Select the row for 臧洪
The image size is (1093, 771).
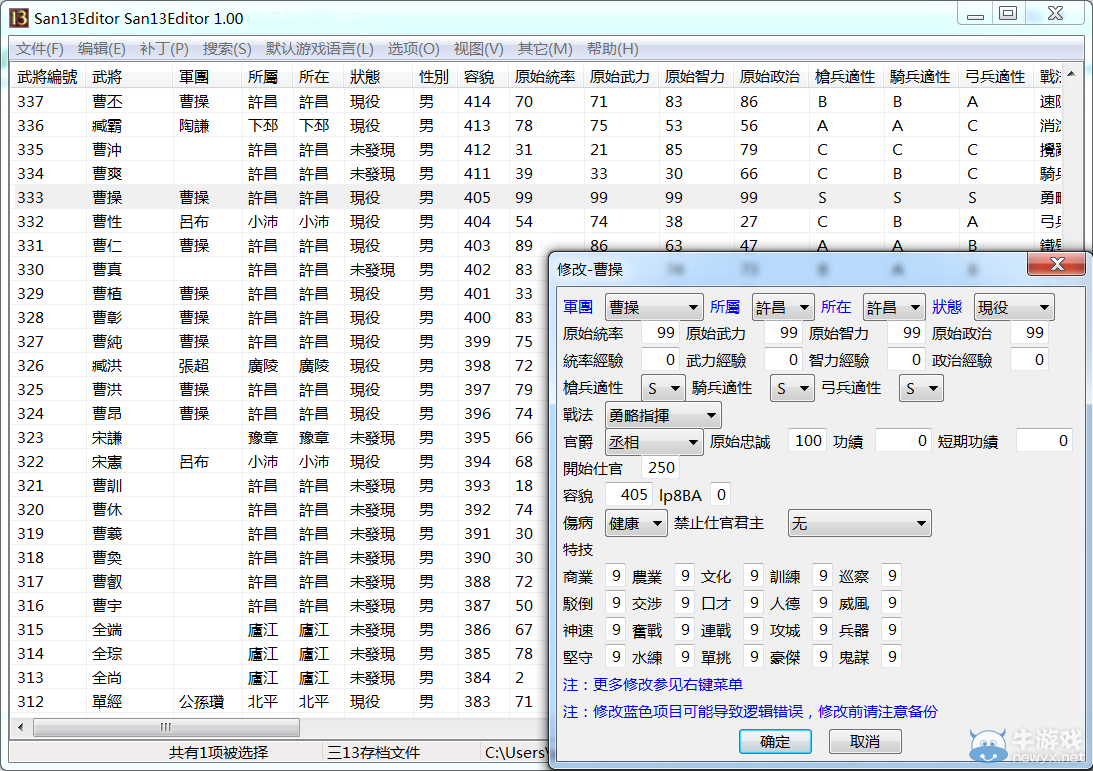(x=279, y=365)
